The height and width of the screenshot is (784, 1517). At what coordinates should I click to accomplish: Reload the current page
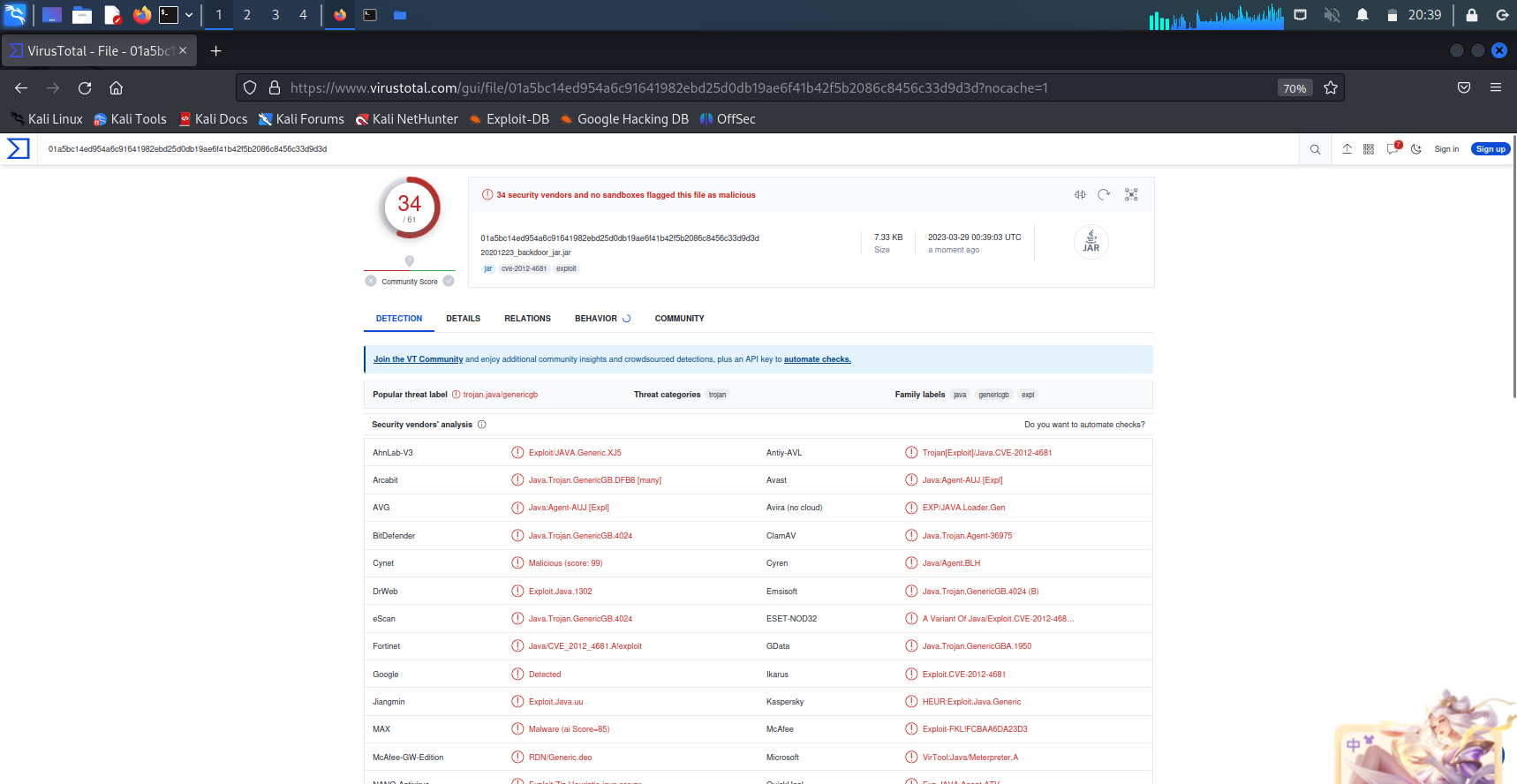coord(85,87)
